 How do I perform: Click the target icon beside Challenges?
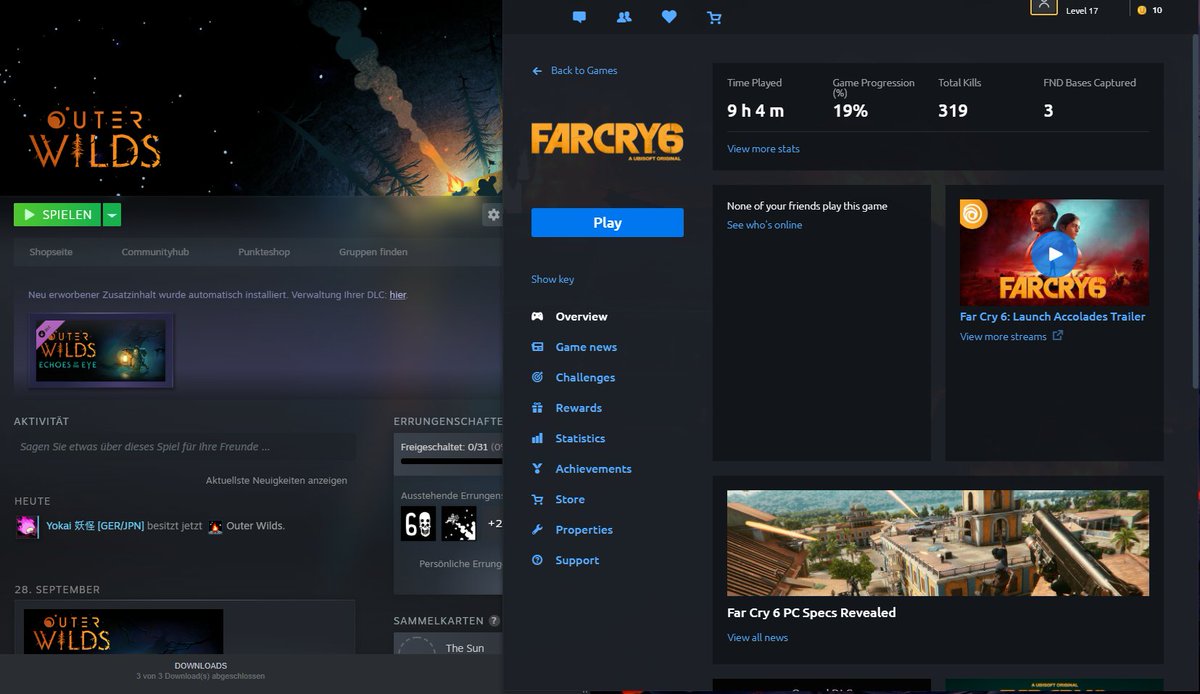point(537,377)
